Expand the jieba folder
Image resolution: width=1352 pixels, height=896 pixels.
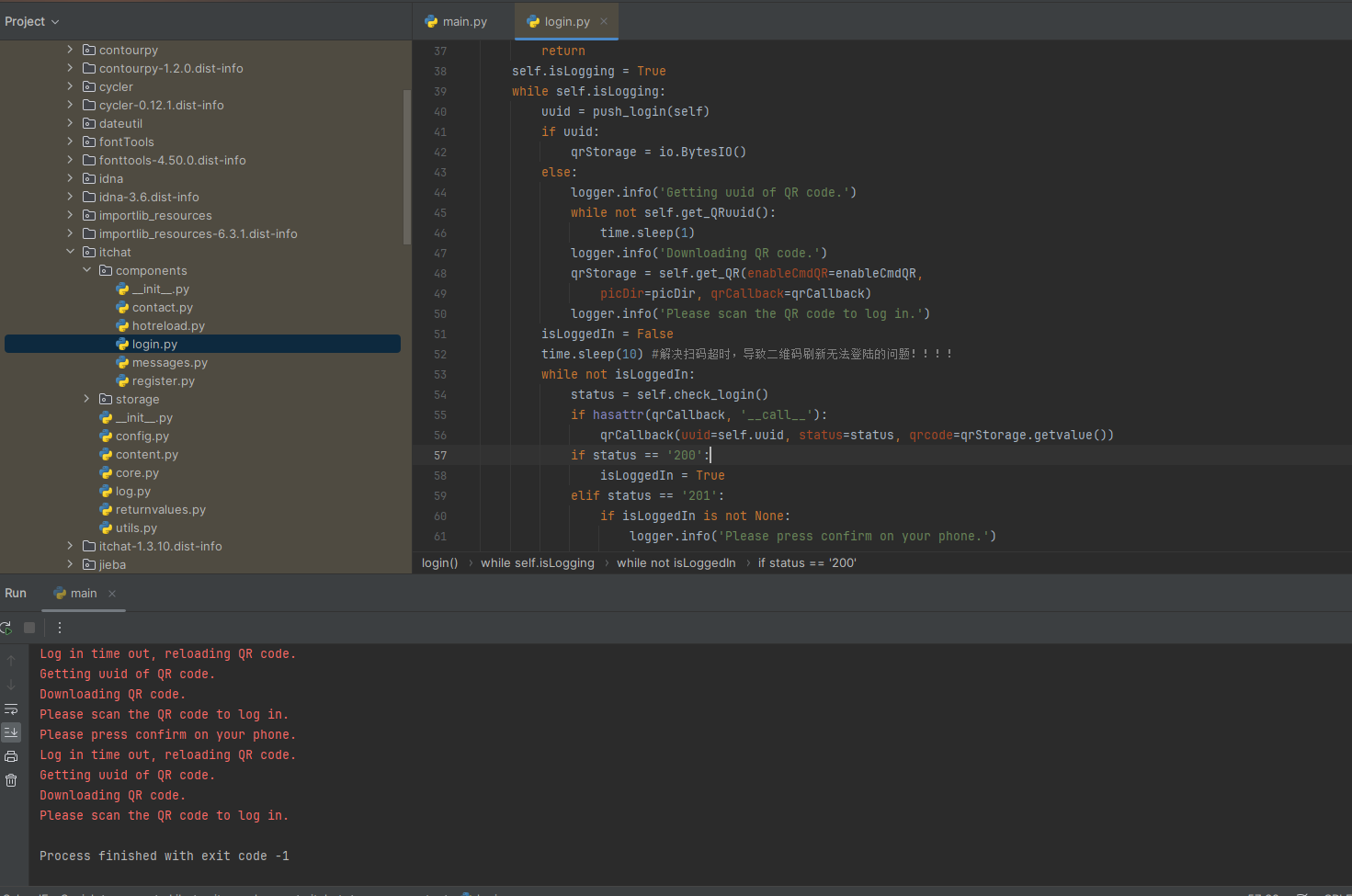(70, 564)
